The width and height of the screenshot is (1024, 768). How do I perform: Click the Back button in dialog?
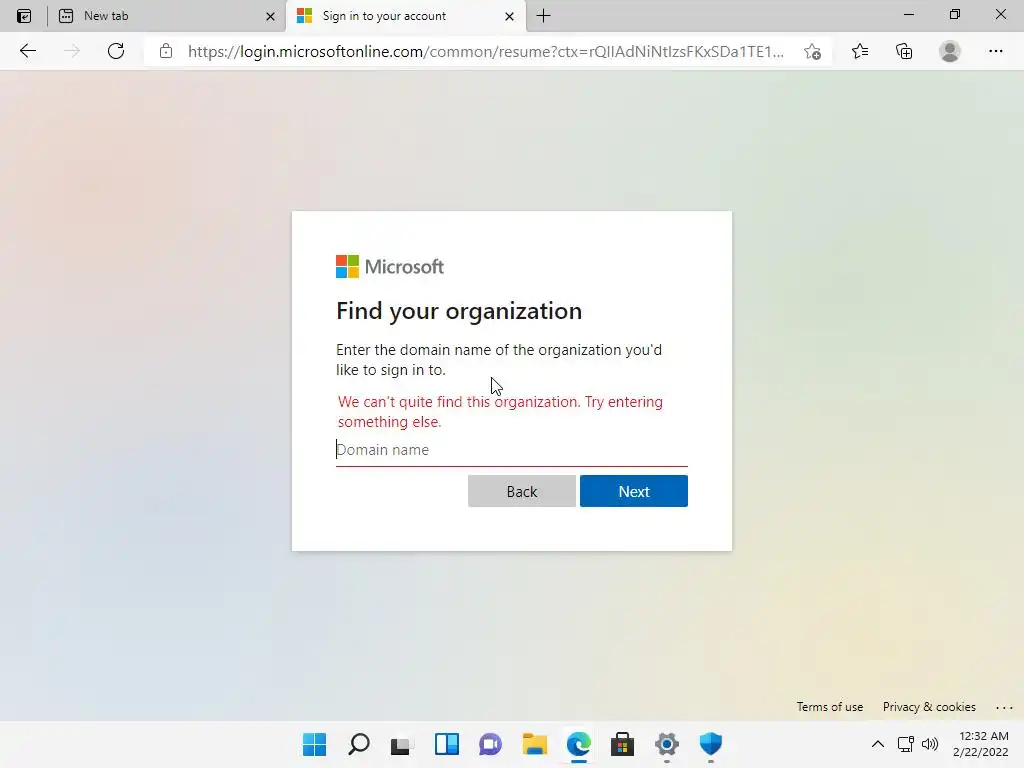(522, 491)
